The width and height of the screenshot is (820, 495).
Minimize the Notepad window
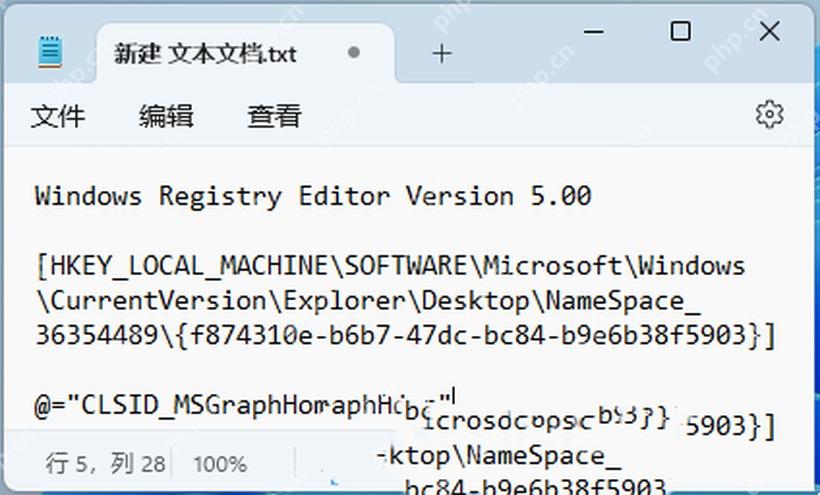pyautogui.click(x=594, y=32)
